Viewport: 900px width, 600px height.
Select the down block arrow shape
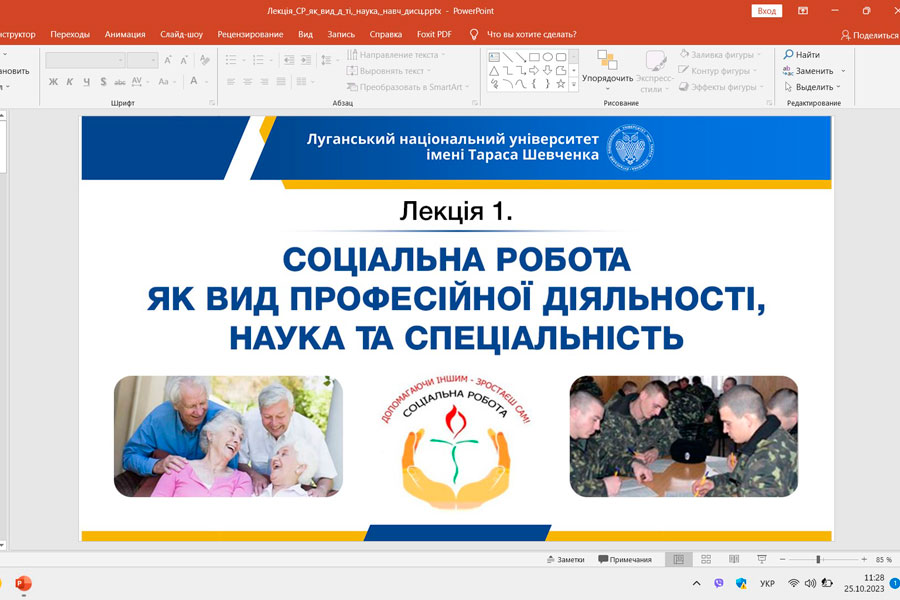point(548,71)
